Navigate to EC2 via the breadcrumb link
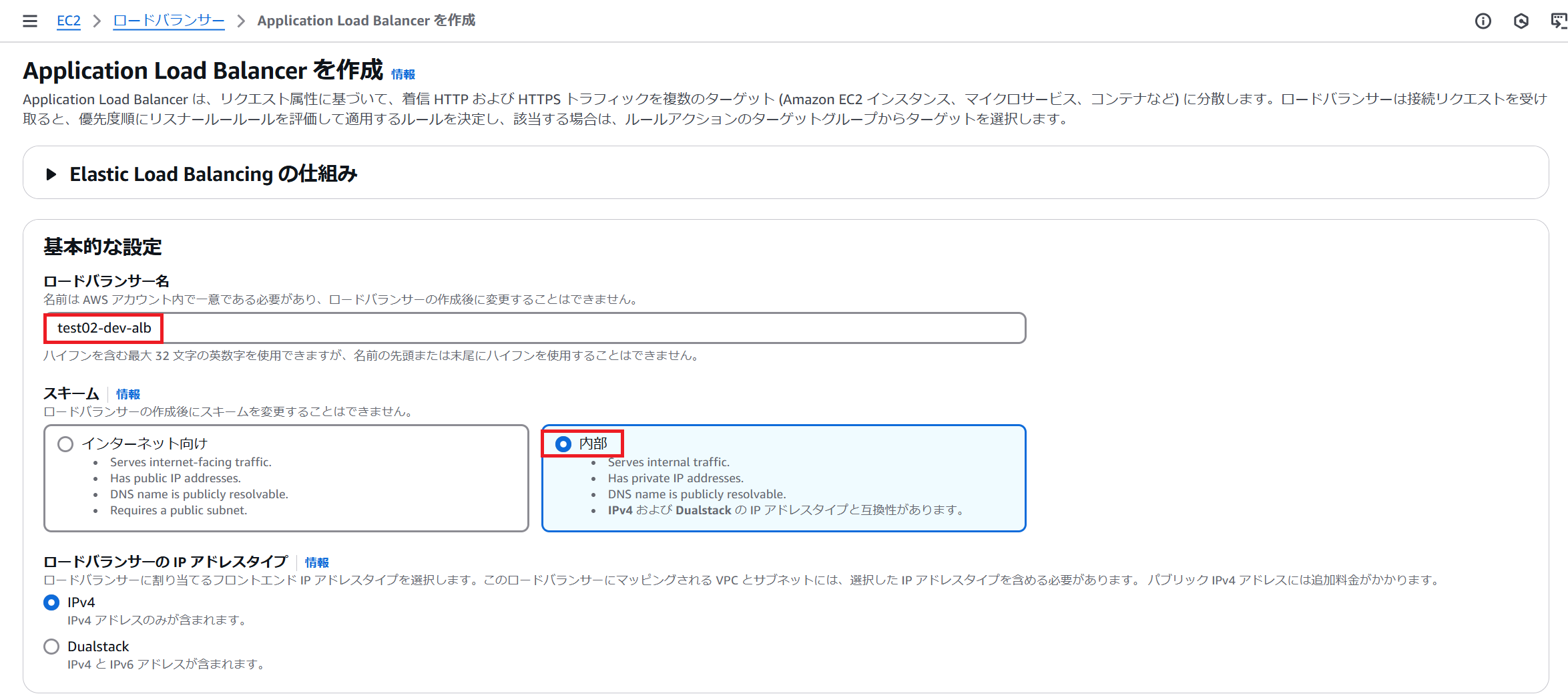 [68, 21]
